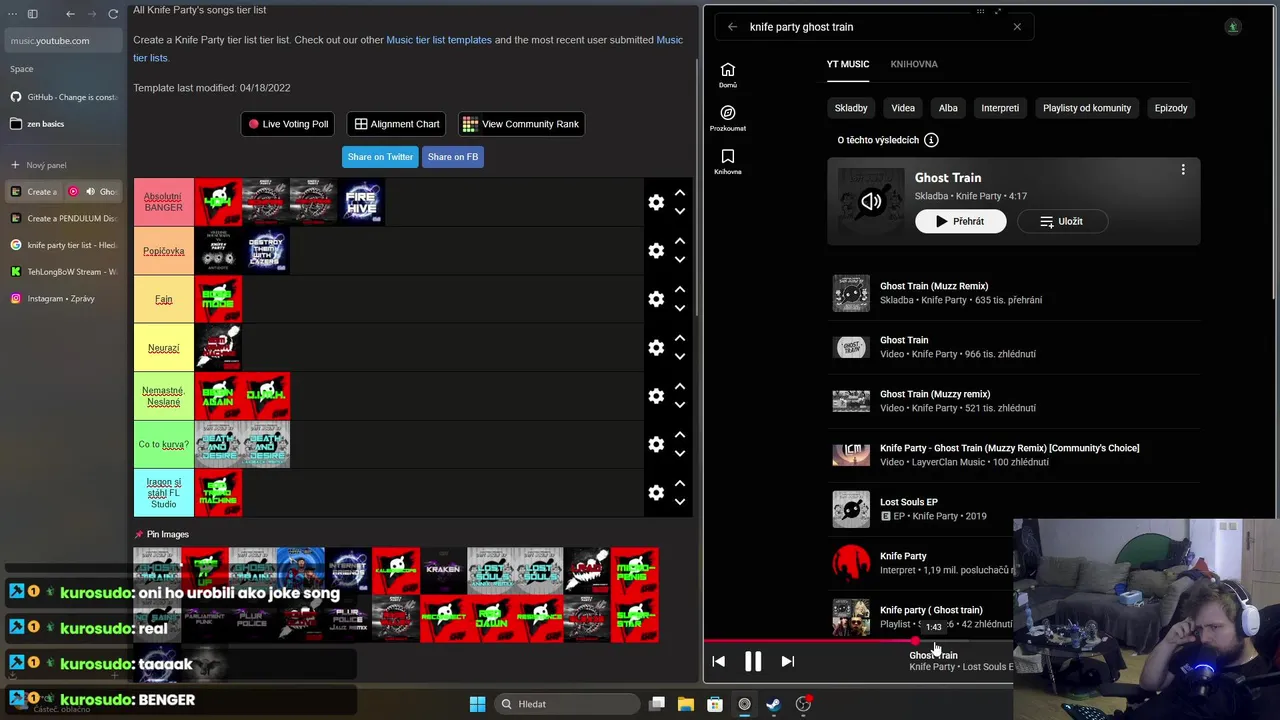Select Destroy Them With Lazers thumbnail
1280x720 pixels.
[x=266, y=251]
